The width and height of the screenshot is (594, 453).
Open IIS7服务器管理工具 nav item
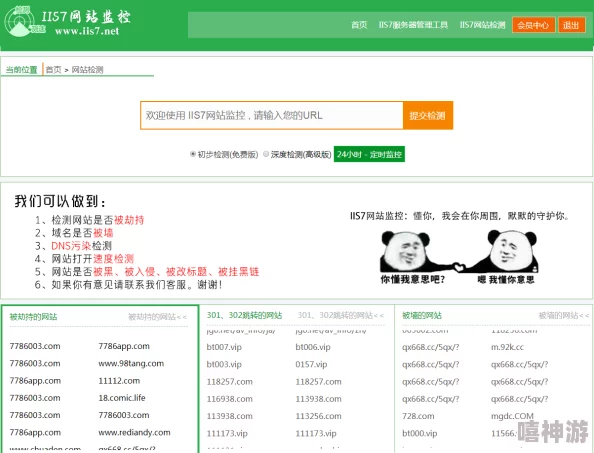pyautogui.click(x=413, y=25)
